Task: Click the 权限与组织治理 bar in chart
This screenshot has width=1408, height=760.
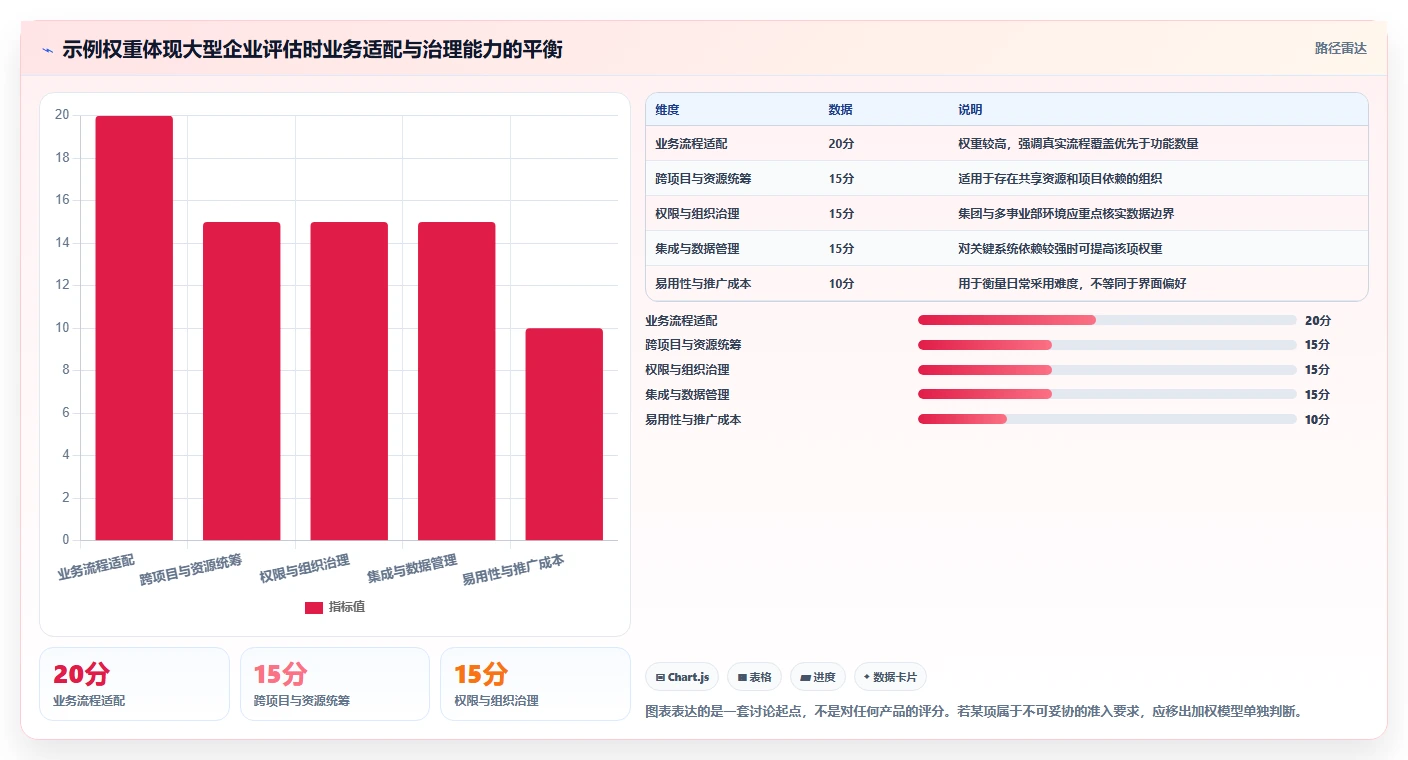Action: tap(349, 381)
